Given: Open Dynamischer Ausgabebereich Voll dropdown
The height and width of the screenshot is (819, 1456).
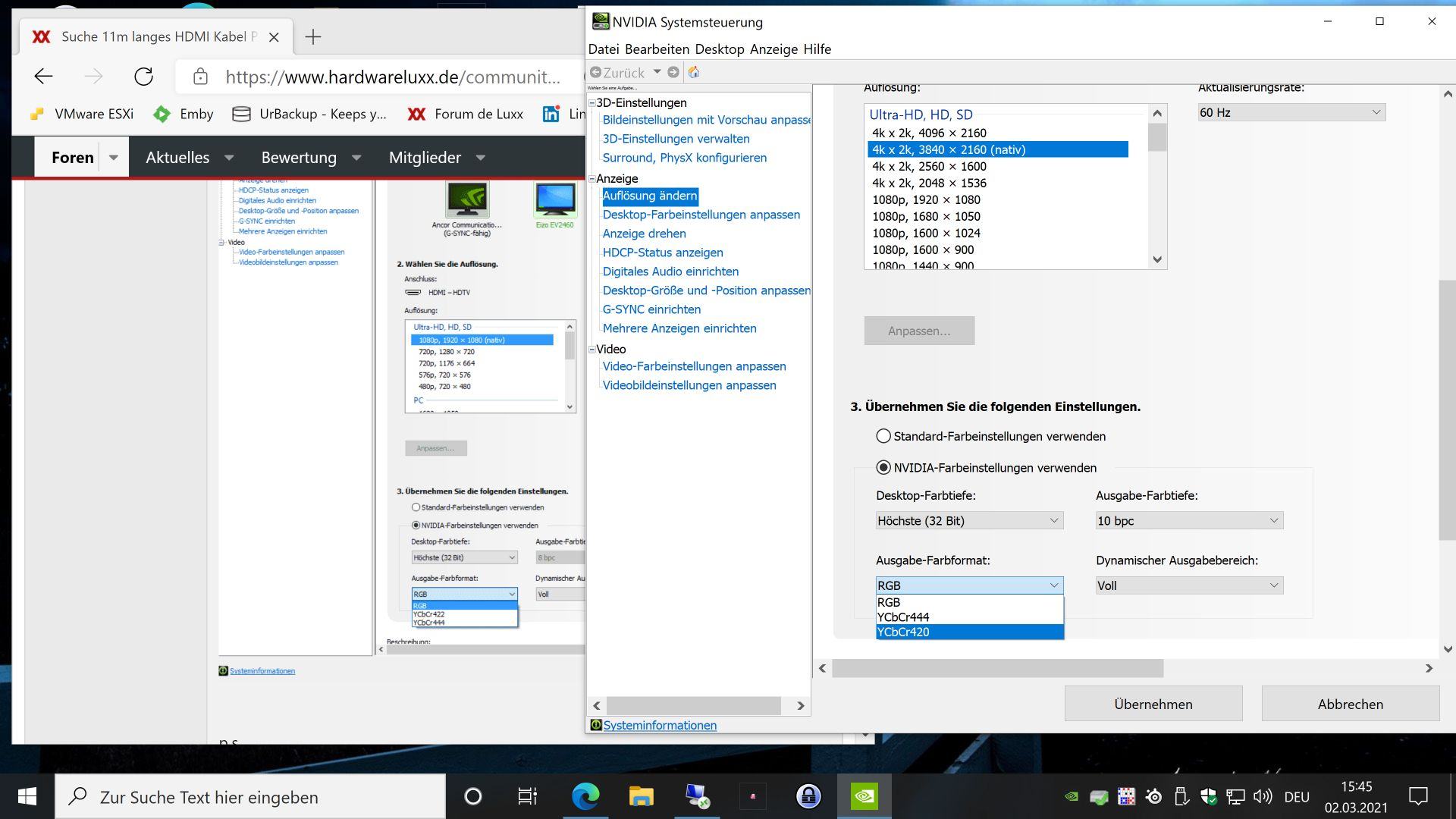Looking at the screenshot, I should coord(1189,585).
